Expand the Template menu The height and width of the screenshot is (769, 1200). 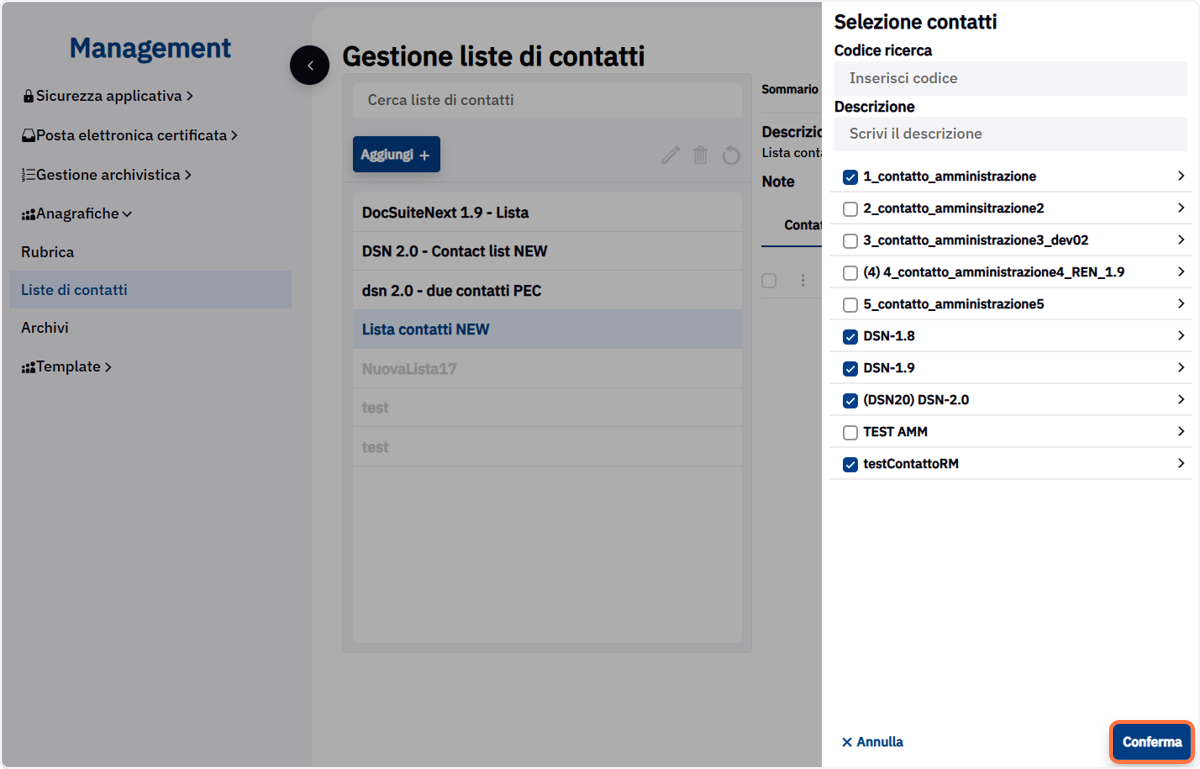tap(67, 367)
